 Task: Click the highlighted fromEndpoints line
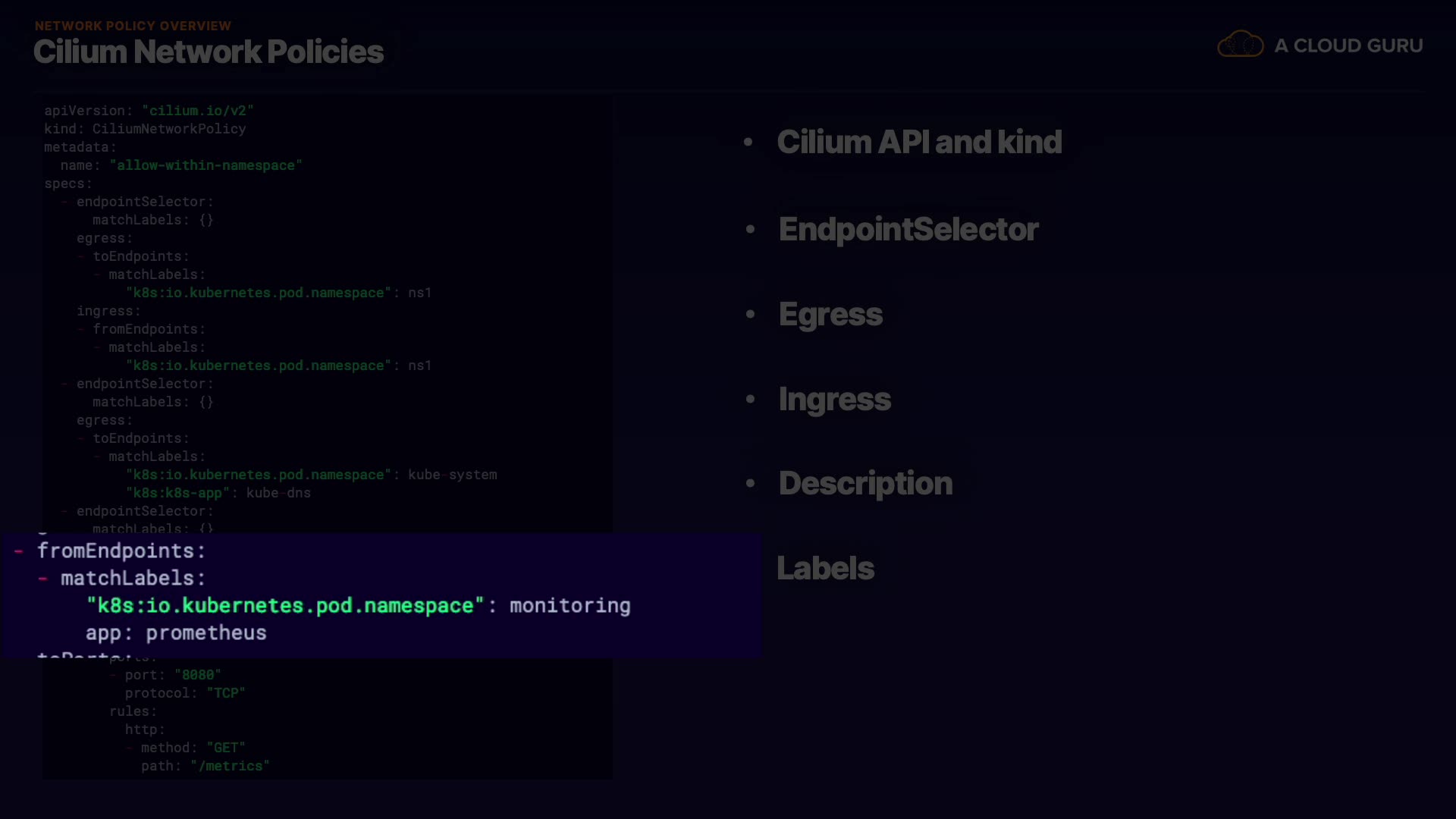pos(121,551)
